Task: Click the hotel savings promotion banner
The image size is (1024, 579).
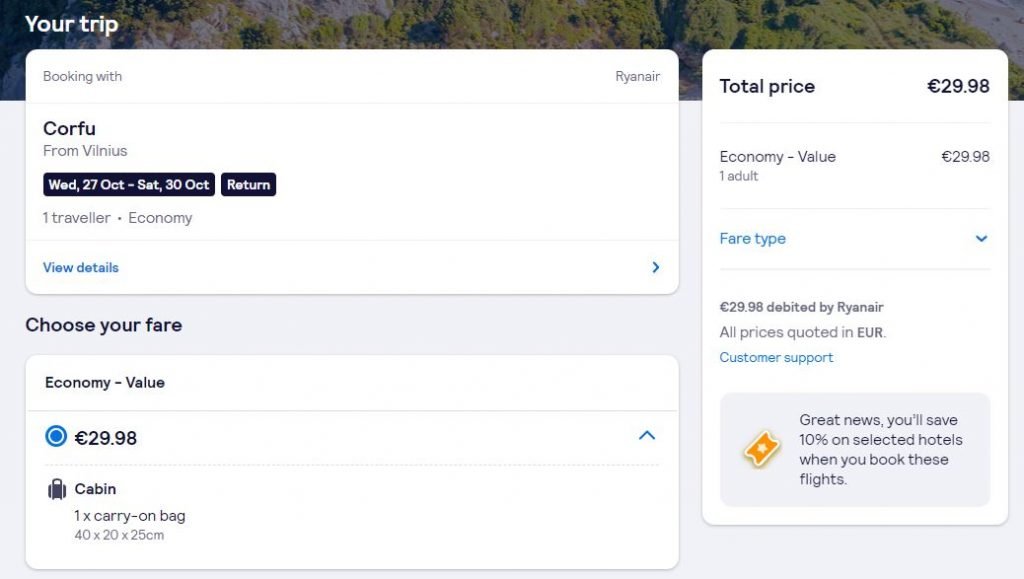Action: pos(855,450)
